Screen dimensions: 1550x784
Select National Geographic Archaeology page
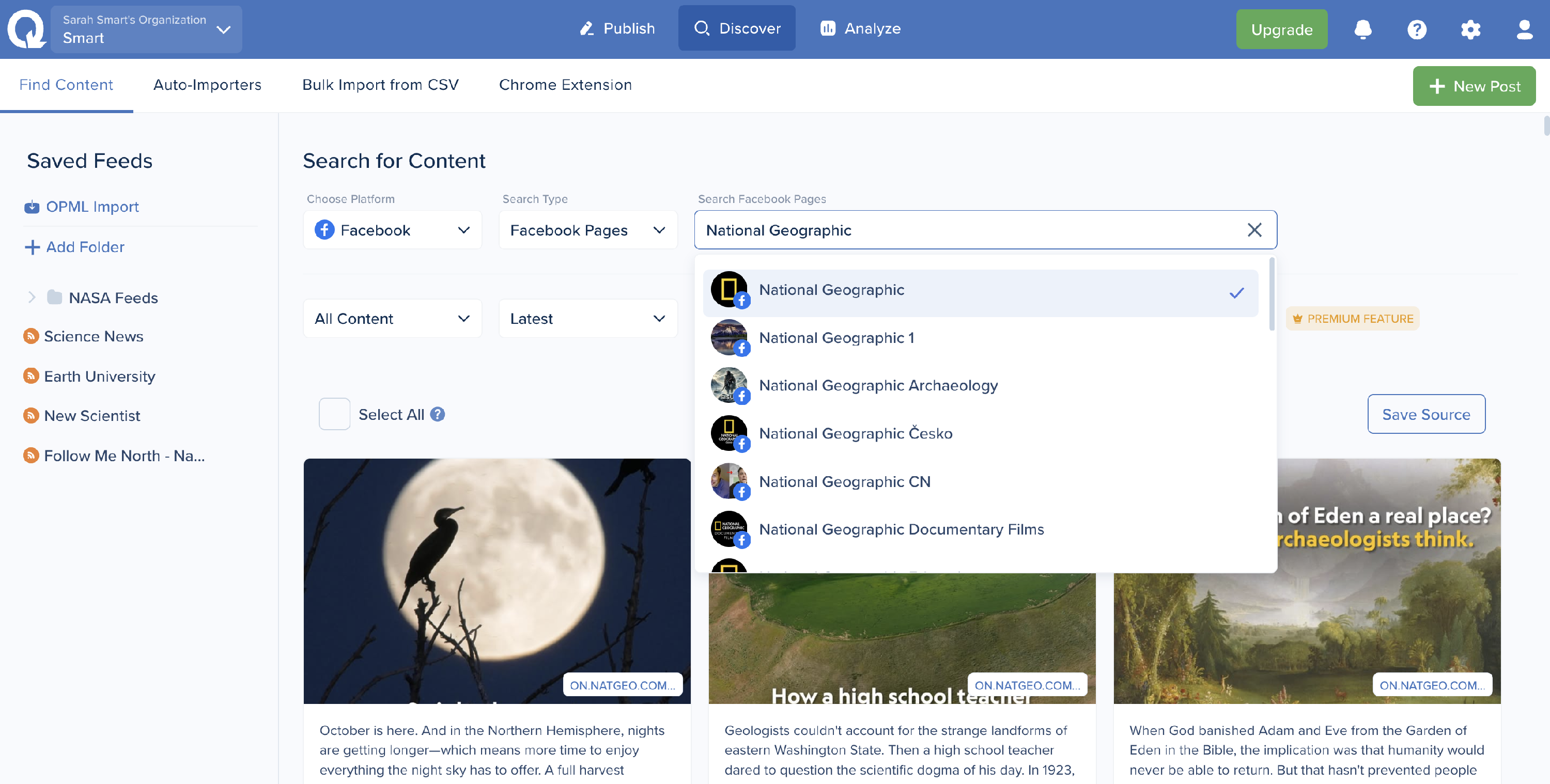tap(878, 385)
